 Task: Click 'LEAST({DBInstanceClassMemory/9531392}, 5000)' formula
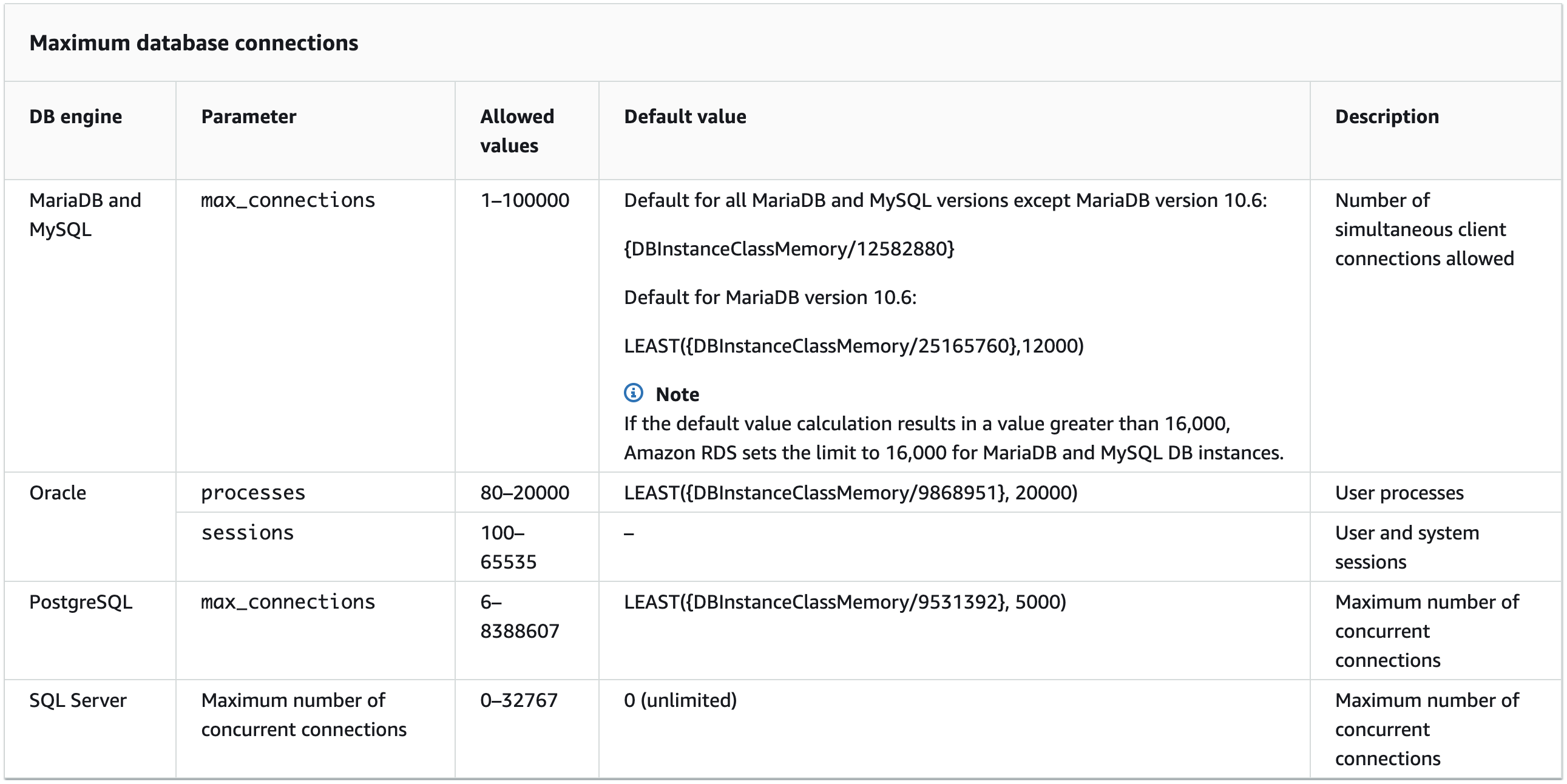[845, 602]
